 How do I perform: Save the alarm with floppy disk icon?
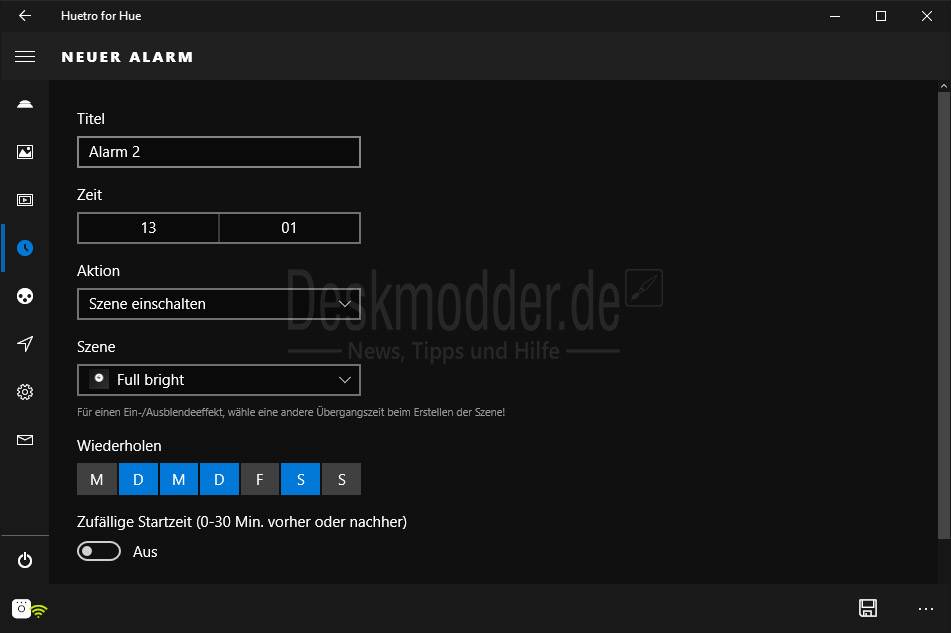868,608
